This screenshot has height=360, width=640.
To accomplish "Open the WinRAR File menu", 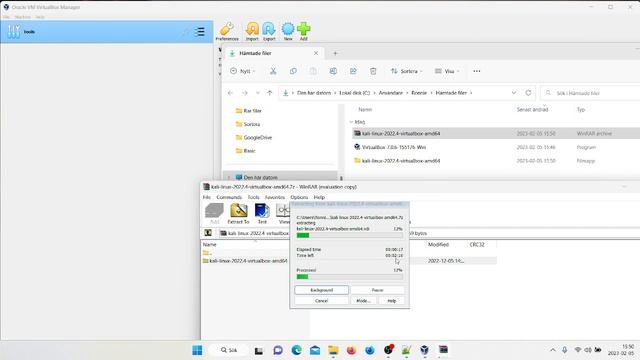I will [x=207, y=197].
